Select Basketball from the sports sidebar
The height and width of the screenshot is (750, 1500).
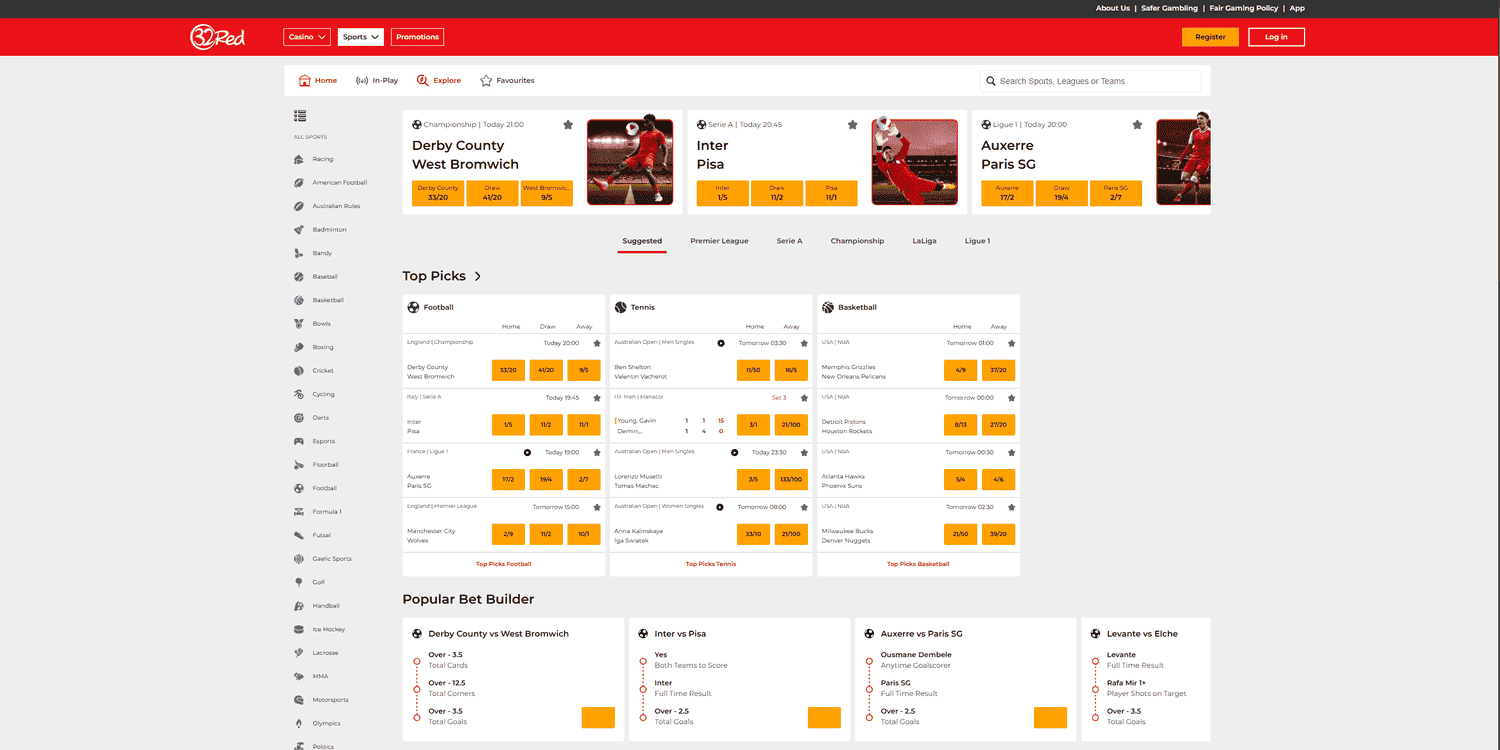330,299
